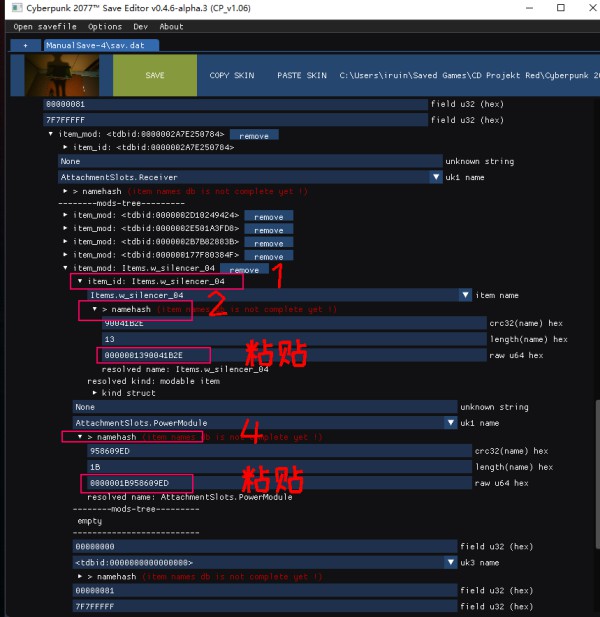Collapse the item_id: Items.w_silencer_04 tree node
The image size is (600, 617).
tap(81, 282)
